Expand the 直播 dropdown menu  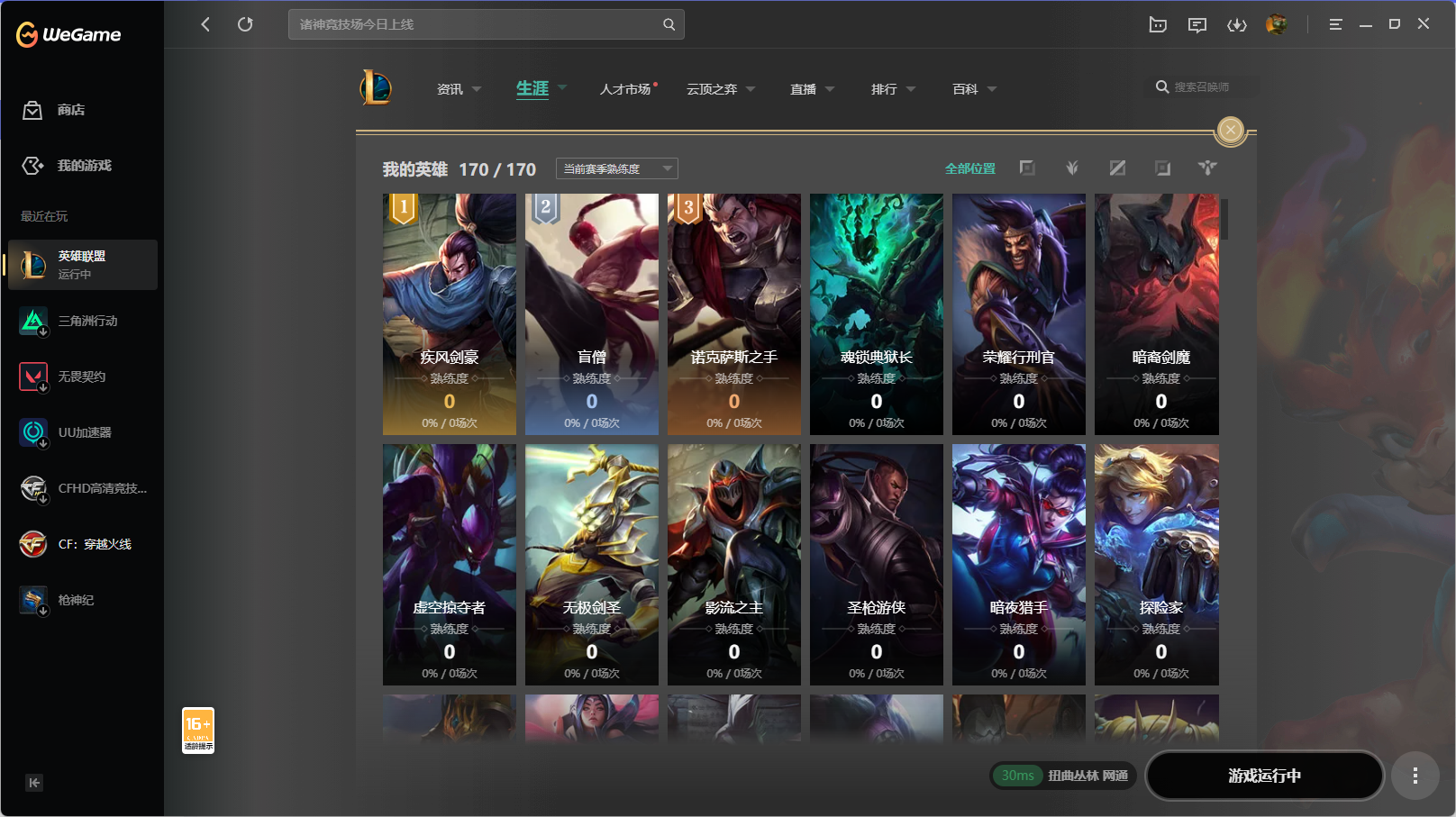[x=830, y=89]
